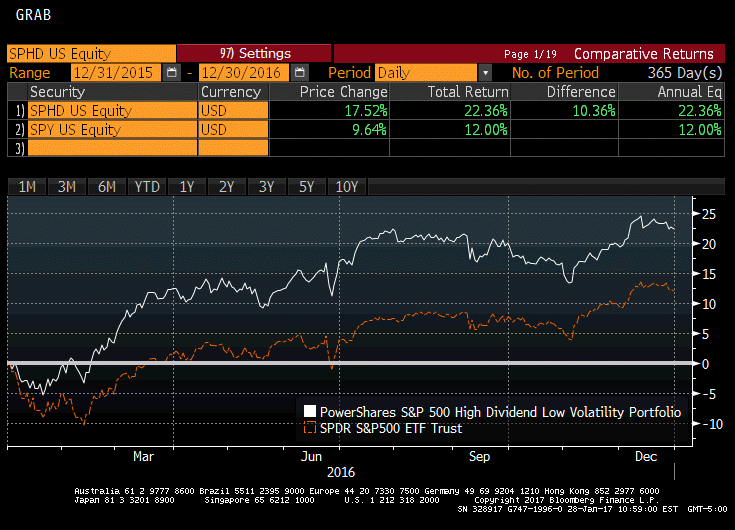This screenshot has height=530, width=735.
Task: Click the orange dashed SPDR legend swatch
Action: [310, 428]
